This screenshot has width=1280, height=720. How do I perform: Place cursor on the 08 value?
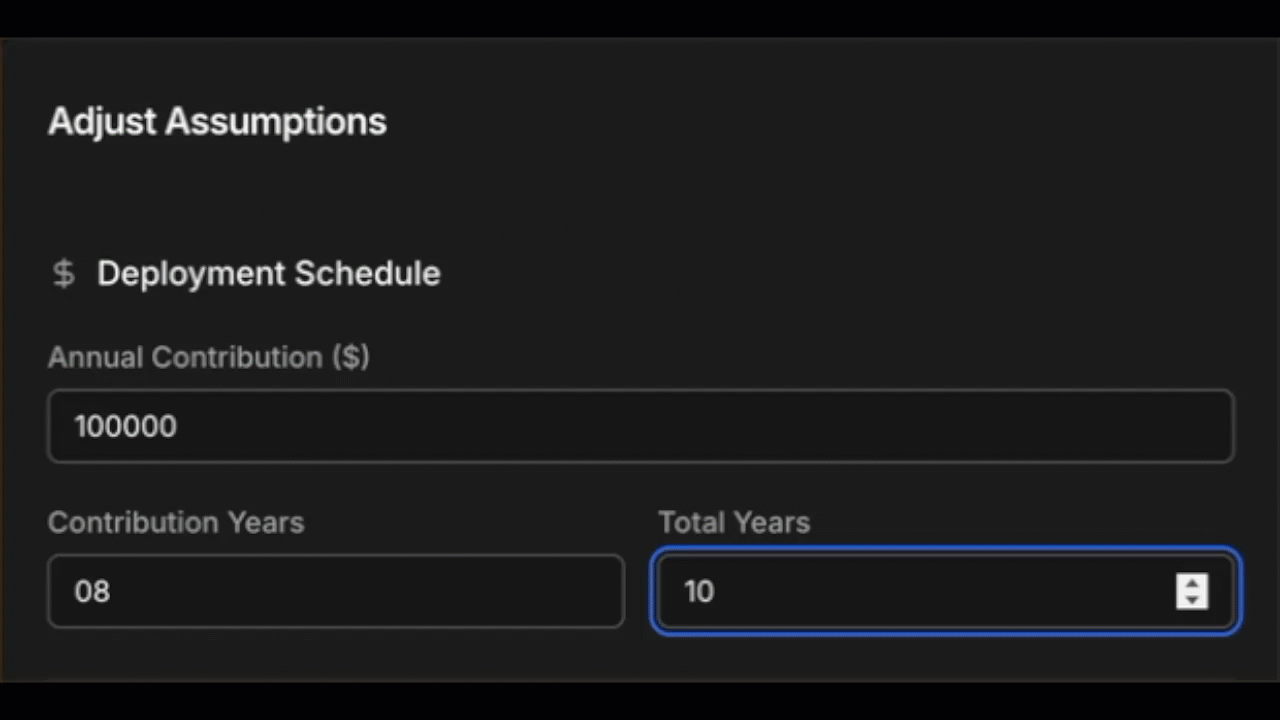coord(92,591)
